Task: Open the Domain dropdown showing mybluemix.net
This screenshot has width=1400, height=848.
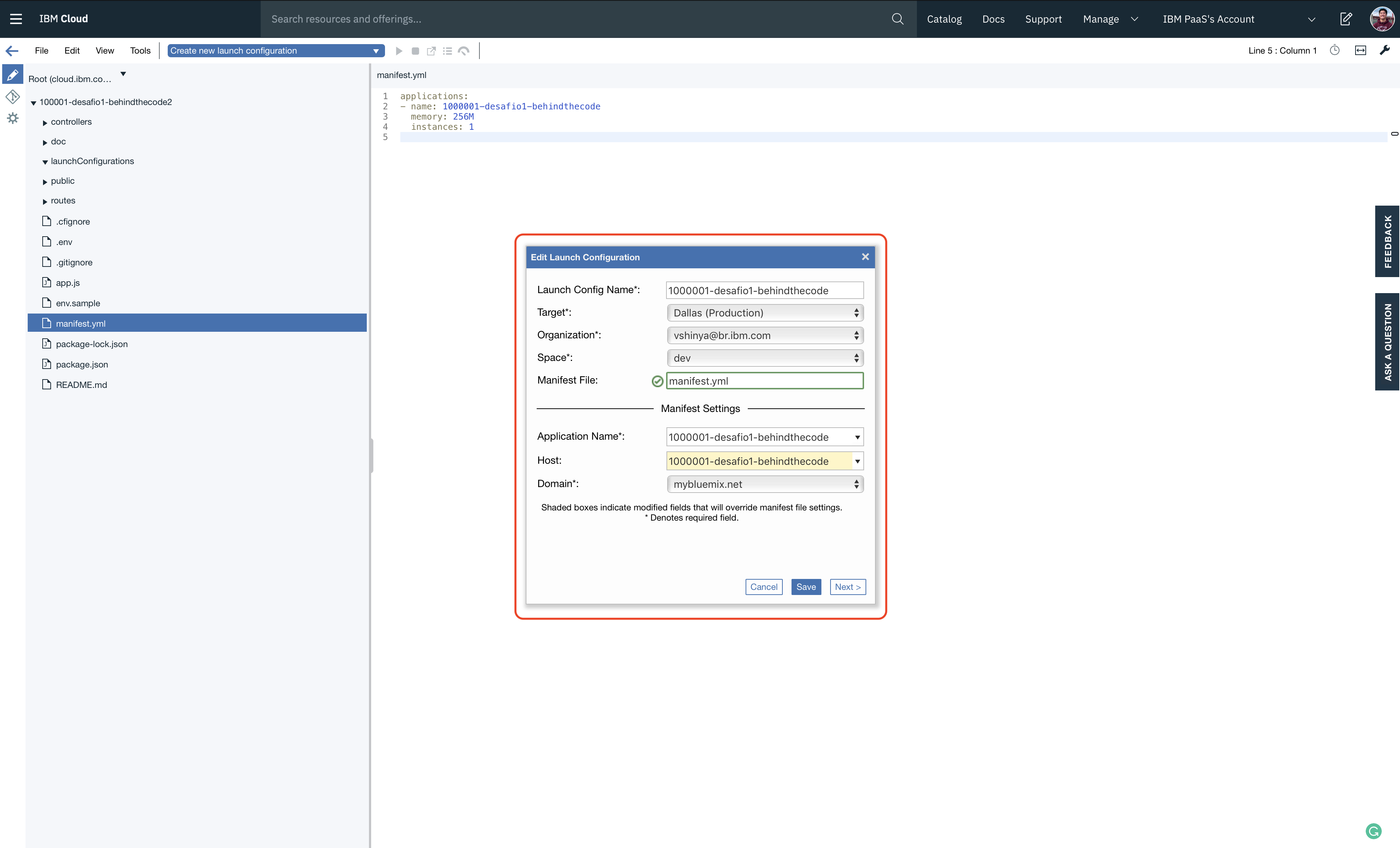Action: point(765,484)
